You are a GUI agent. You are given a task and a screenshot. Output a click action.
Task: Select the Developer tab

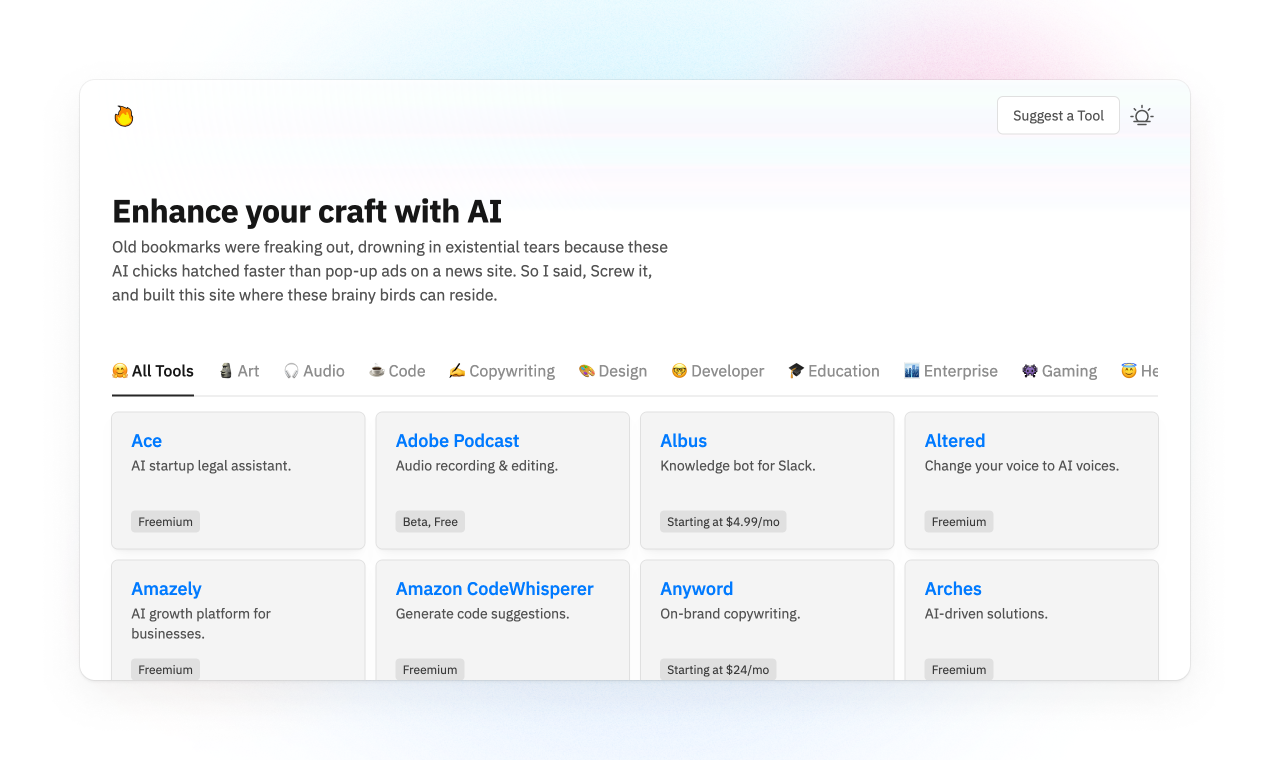point(718,371)
